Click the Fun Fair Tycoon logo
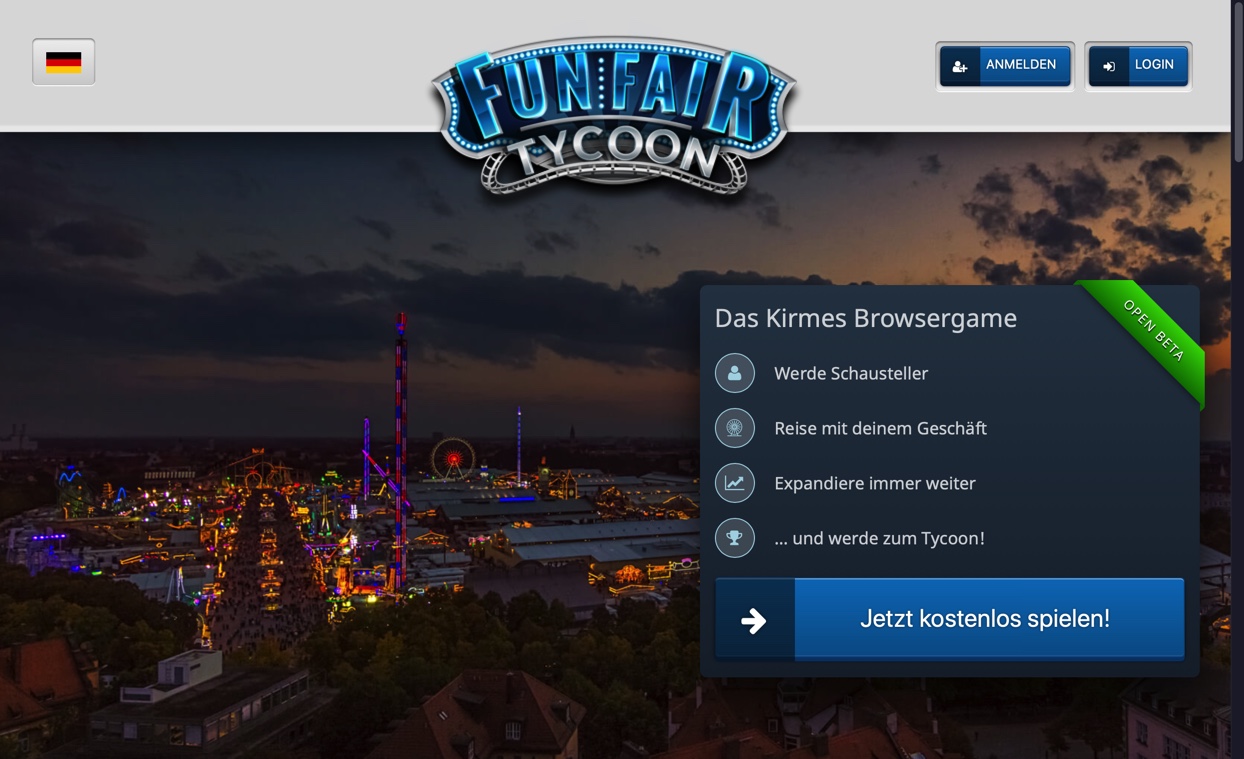 pyautogui.click(x=614, y=115)
